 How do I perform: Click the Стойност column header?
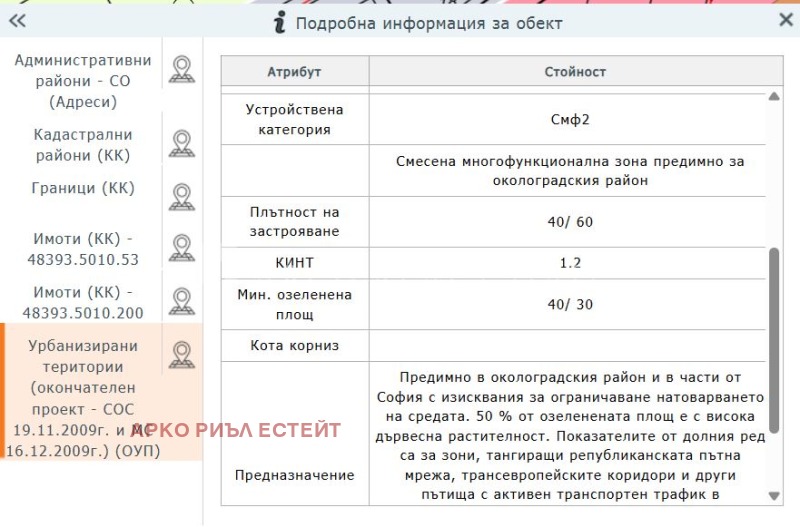[575, 72]
